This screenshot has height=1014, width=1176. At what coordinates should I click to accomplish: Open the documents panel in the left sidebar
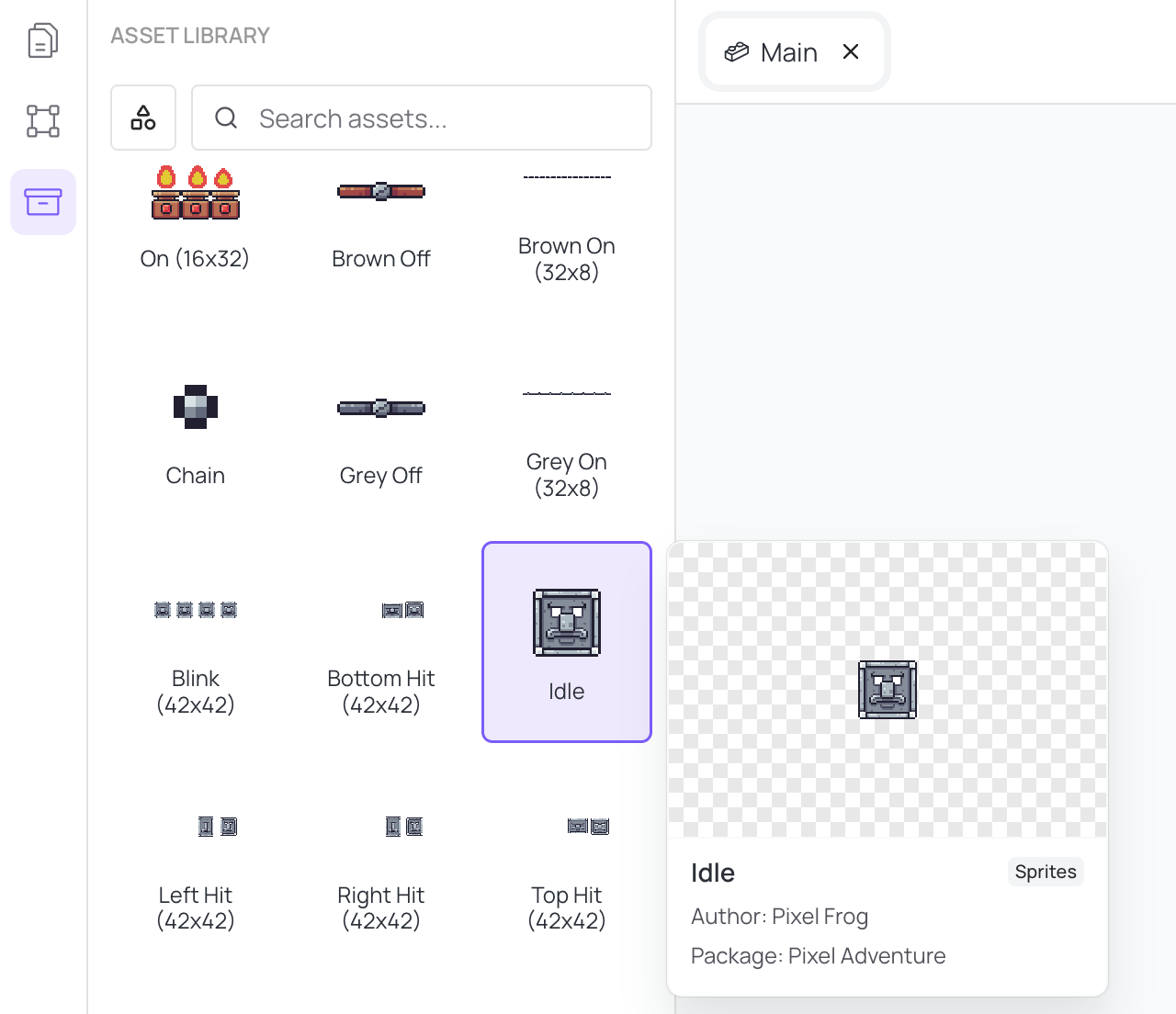[x=42, y=39]
